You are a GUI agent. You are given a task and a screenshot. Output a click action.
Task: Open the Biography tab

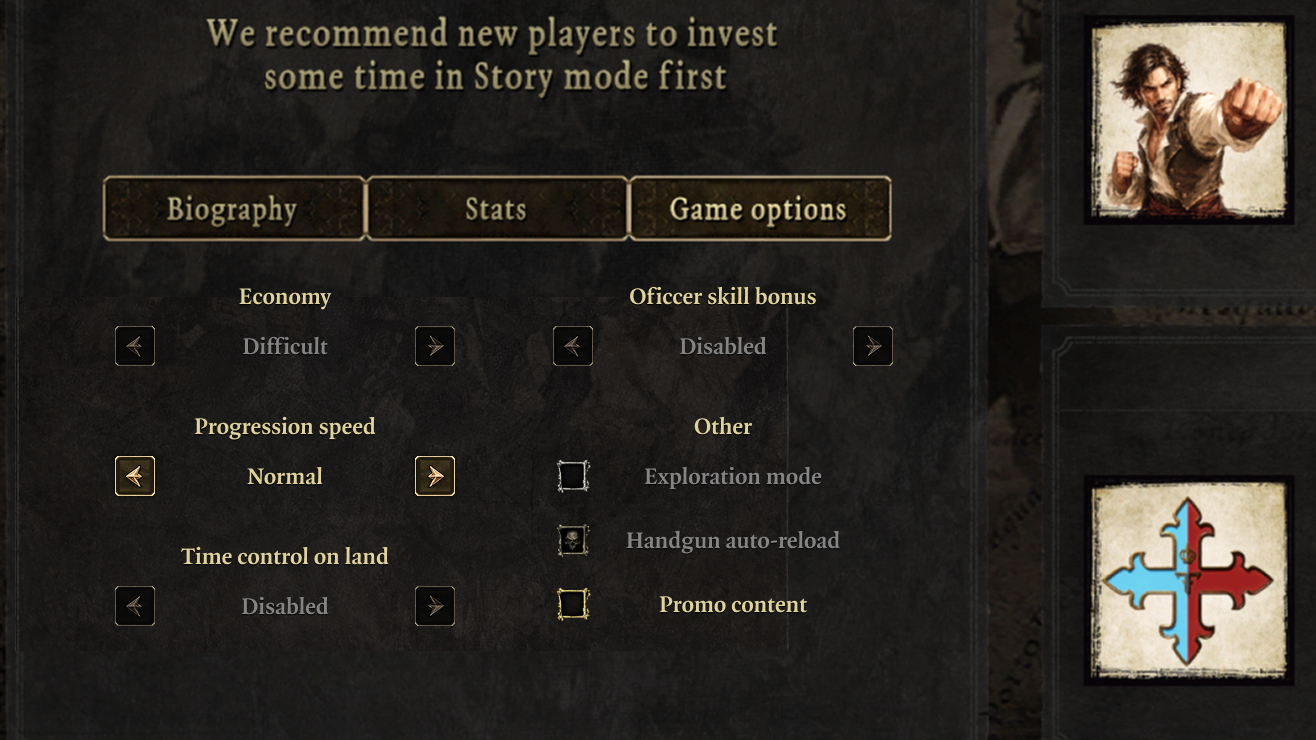point(234,209)
